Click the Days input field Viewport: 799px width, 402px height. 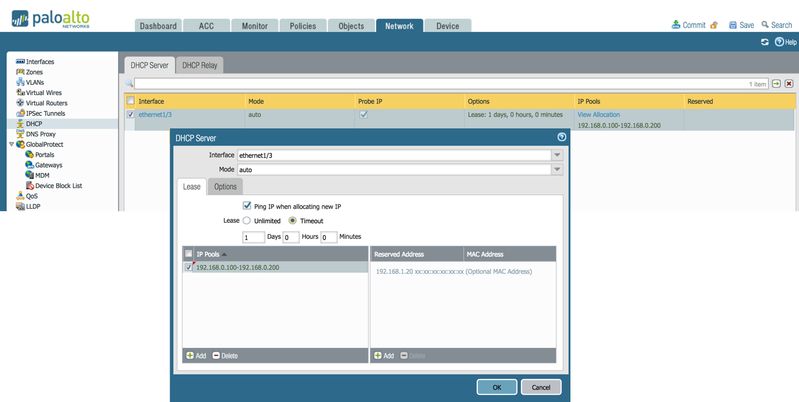(x=253, y=237)
